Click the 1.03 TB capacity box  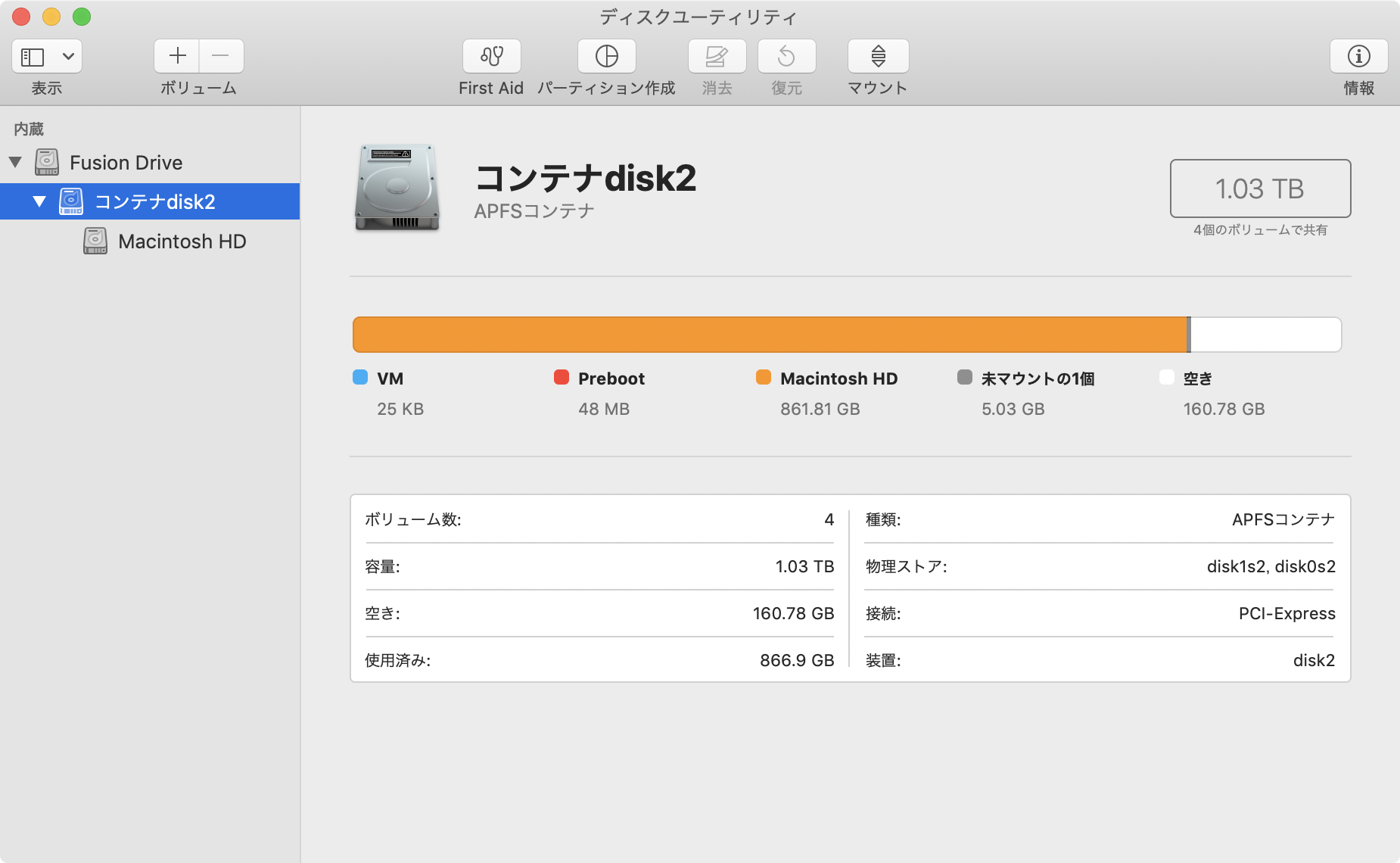click(x=1260, y=188)
